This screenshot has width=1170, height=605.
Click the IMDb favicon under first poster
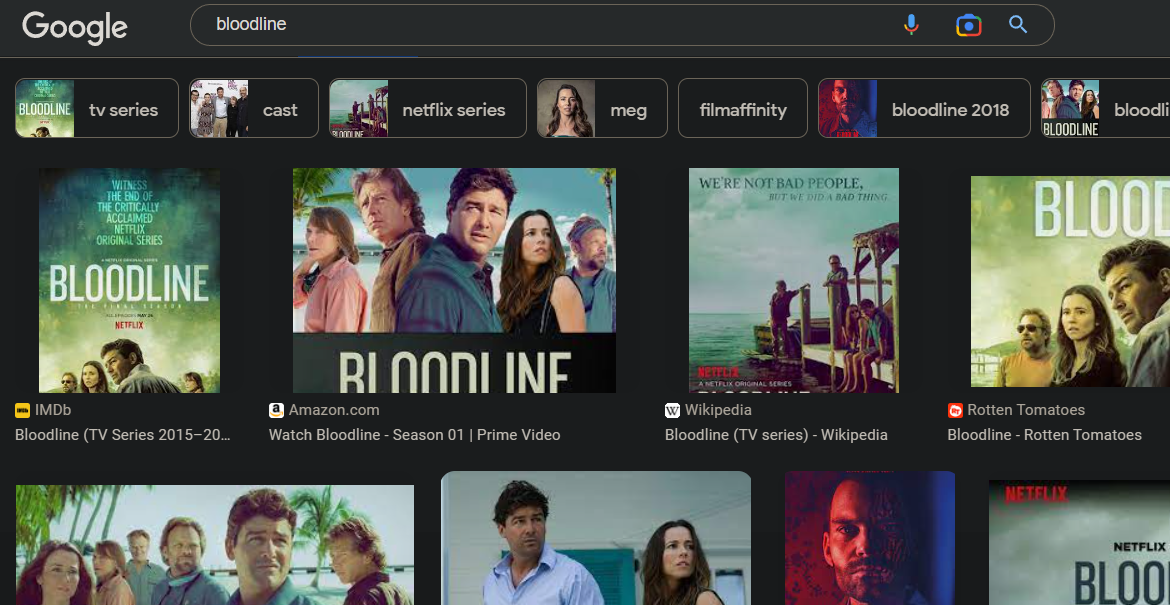pos(22,410)
